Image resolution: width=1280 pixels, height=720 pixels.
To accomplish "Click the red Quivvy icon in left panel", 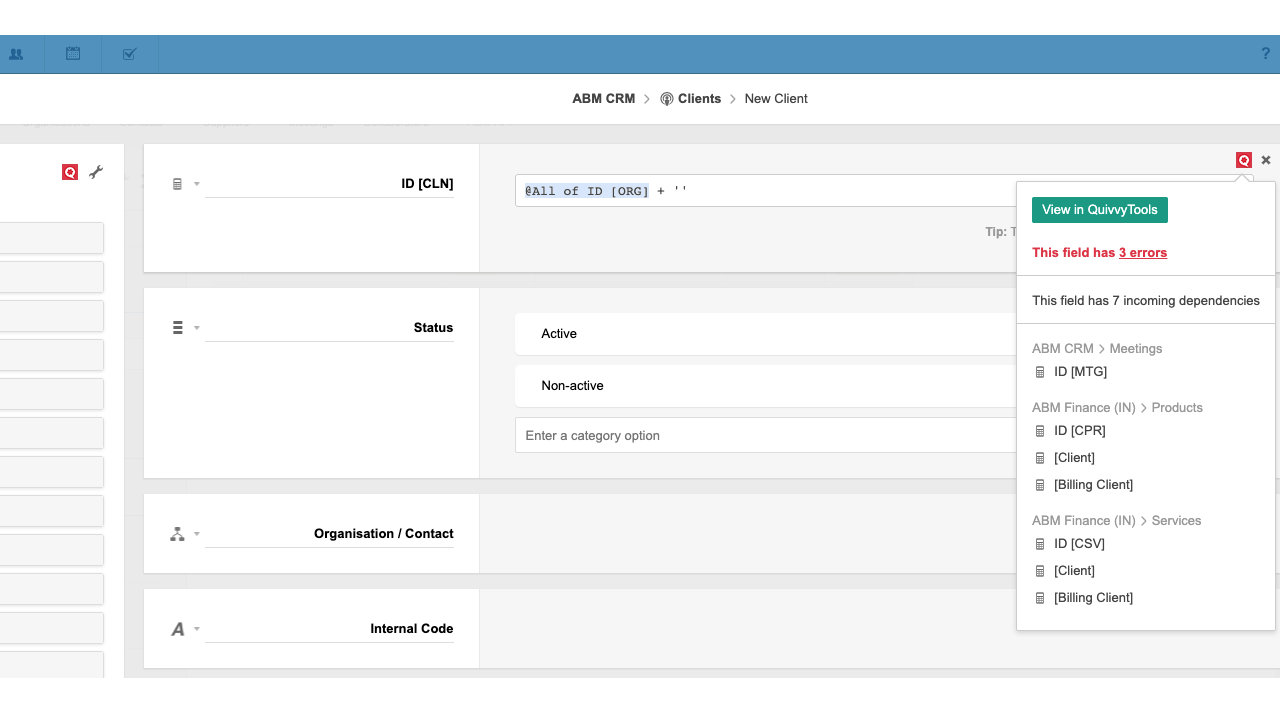I will coord(70,172).
